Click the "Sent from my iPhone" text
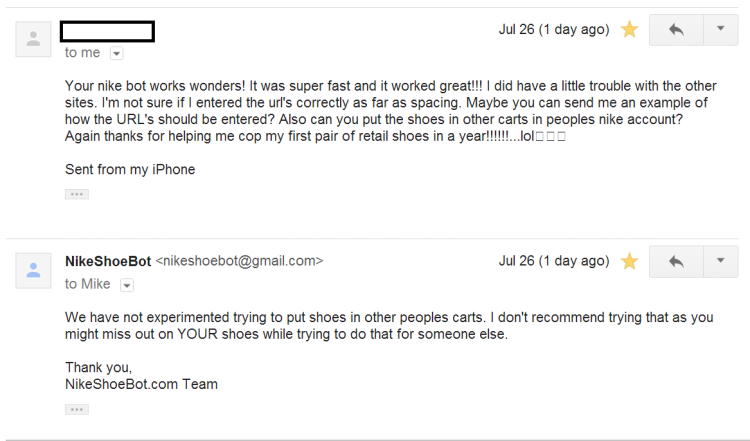750x441 pixels. pyautogui.click(x=130, y=169)
